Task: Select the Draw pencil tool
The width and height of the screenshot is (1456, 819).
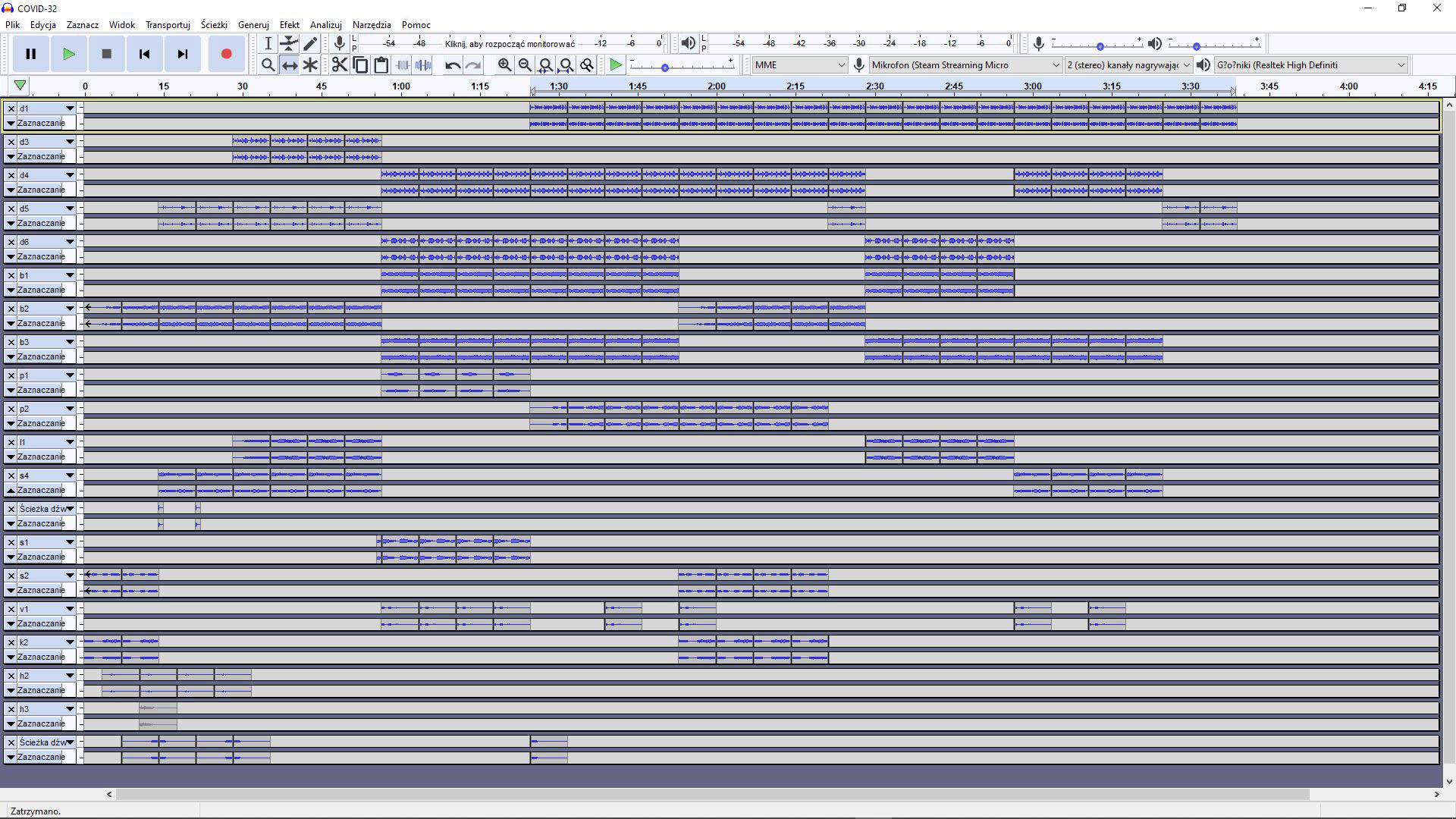Action: 310,43
